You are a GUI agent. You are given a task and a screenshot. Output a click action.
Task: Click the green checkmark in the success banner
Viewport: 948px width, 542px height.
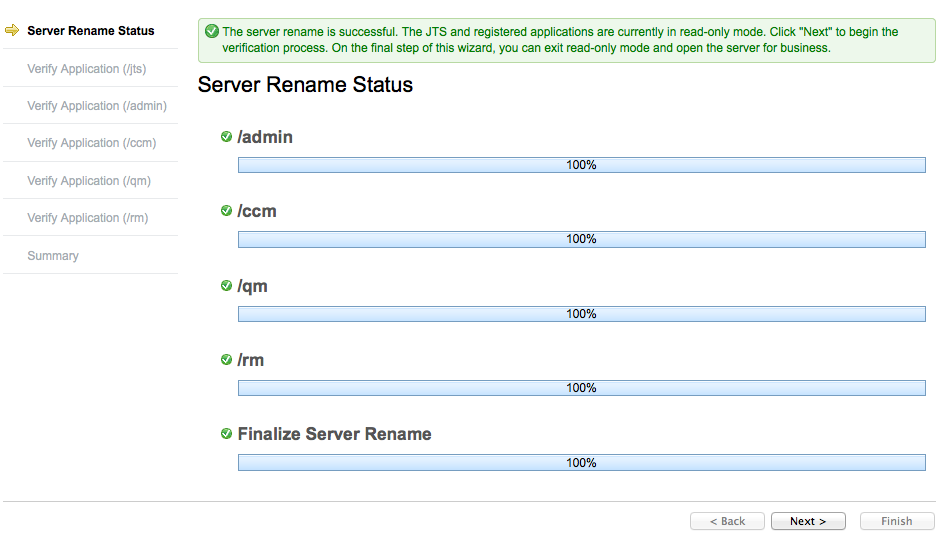coord(211,32)
